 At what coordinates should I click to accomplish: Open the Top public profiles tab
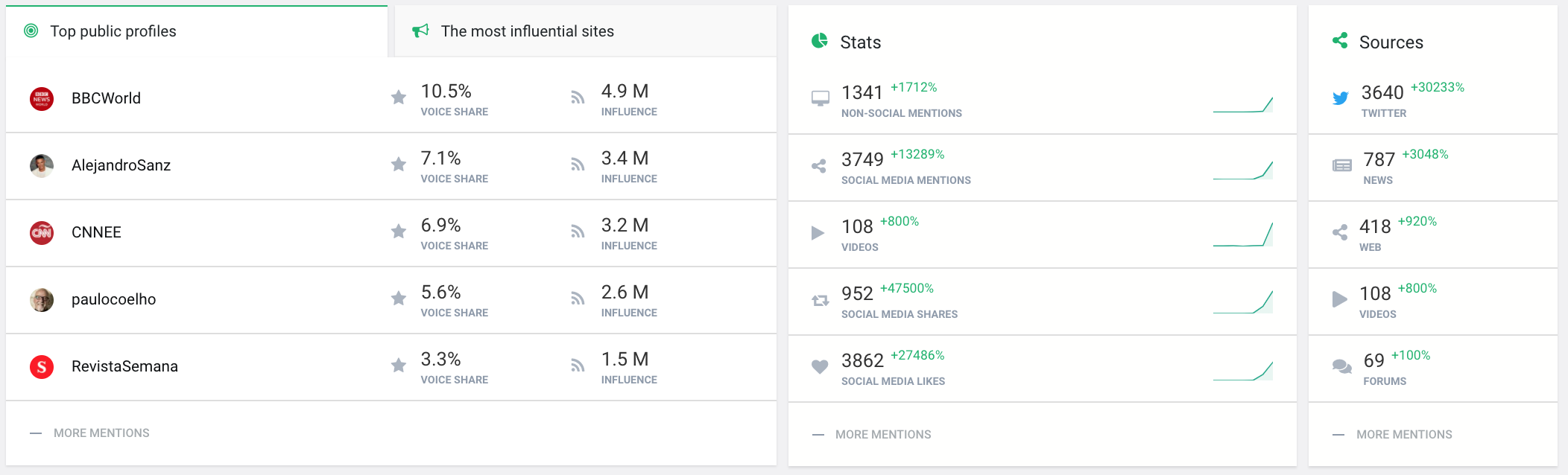[x=197, y=31]
